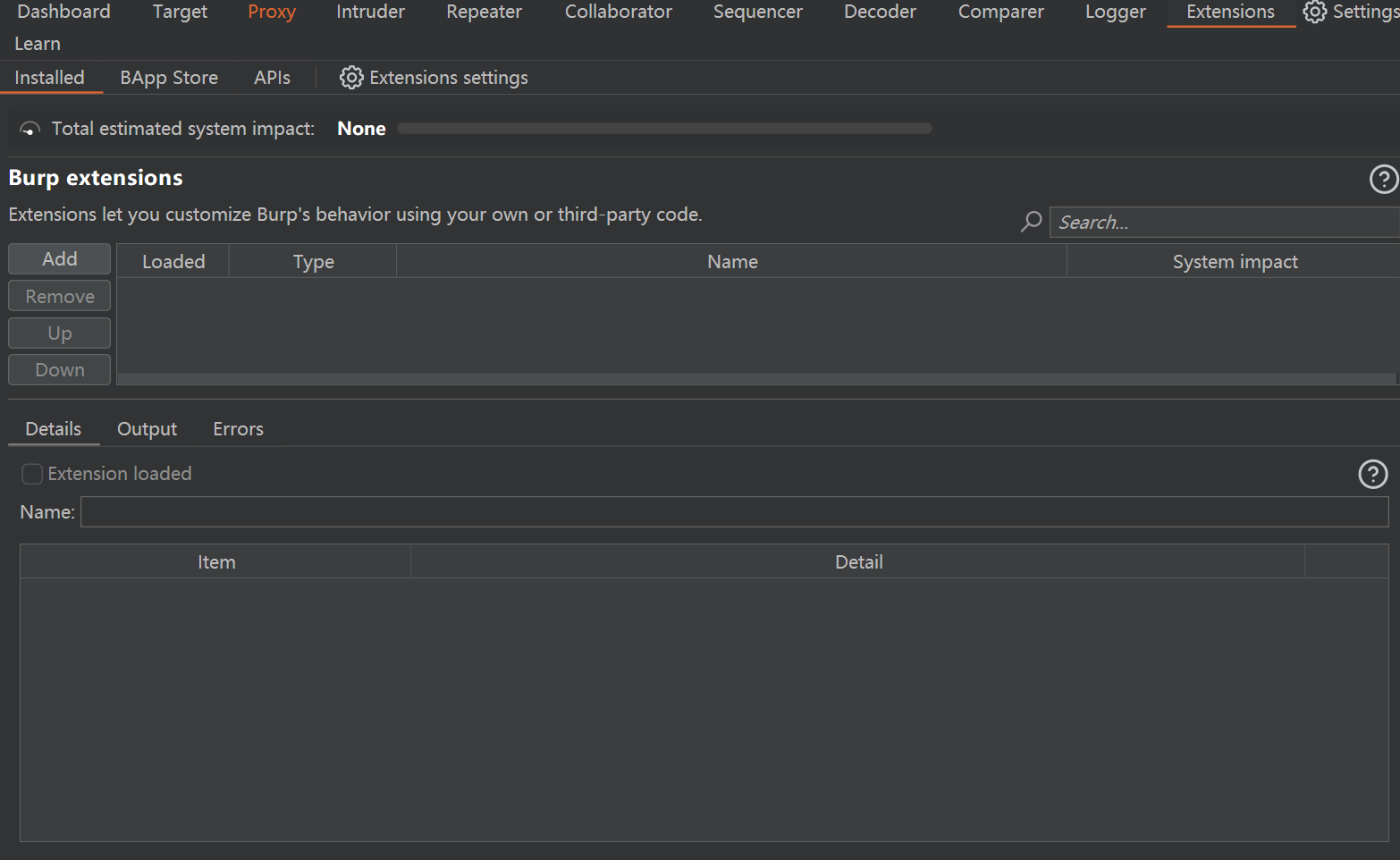Click the Burp extensions help icon
This screenshot has height=860, width=1400.
coord(1383,179)
